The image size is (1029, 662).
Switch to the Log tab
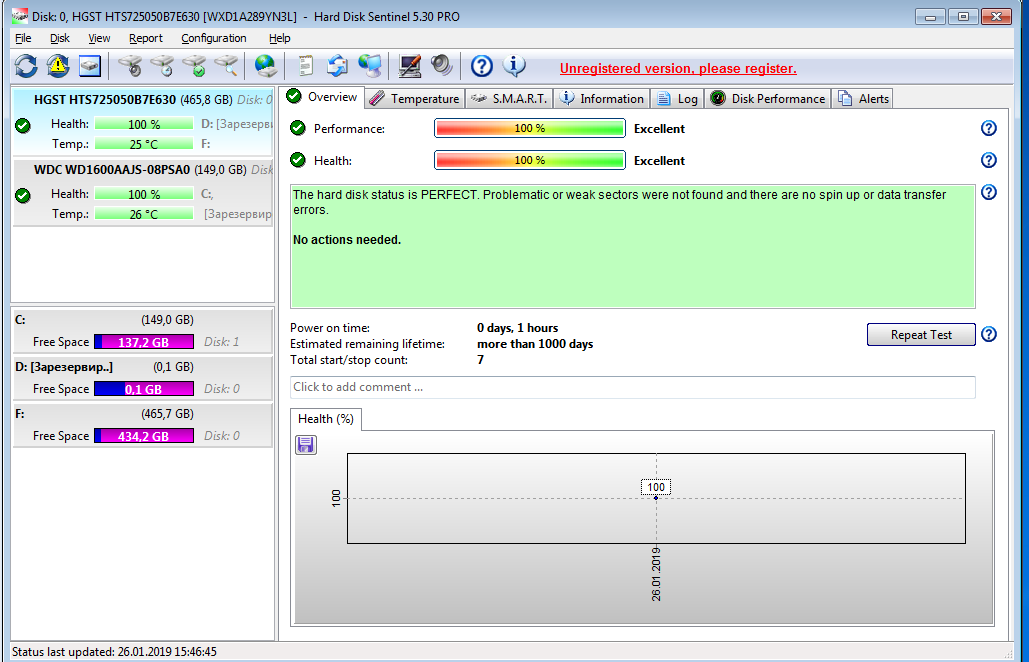(x=678, y=98)
